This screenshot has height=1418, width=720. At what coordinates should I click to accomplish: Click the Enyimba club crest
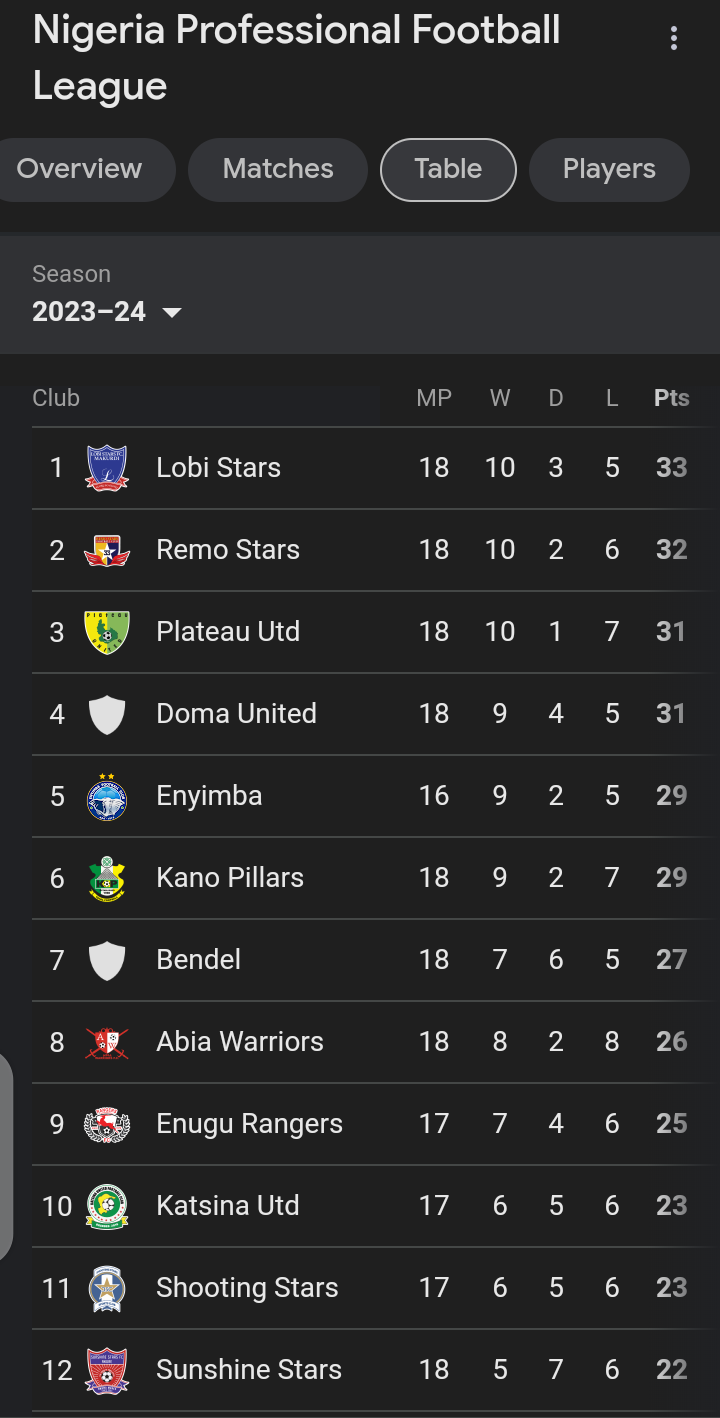(x=107, y=796)
